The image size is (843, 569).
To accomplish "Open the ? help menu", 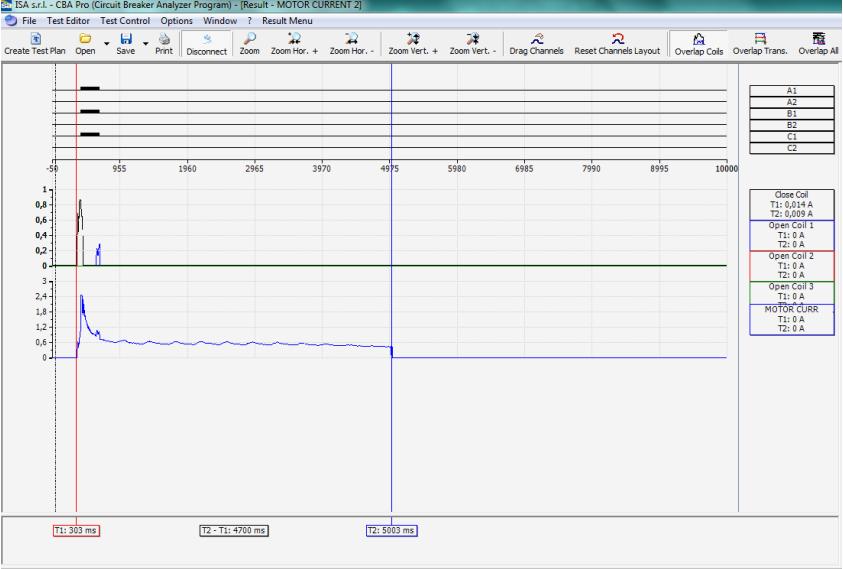I will [249, 20].
